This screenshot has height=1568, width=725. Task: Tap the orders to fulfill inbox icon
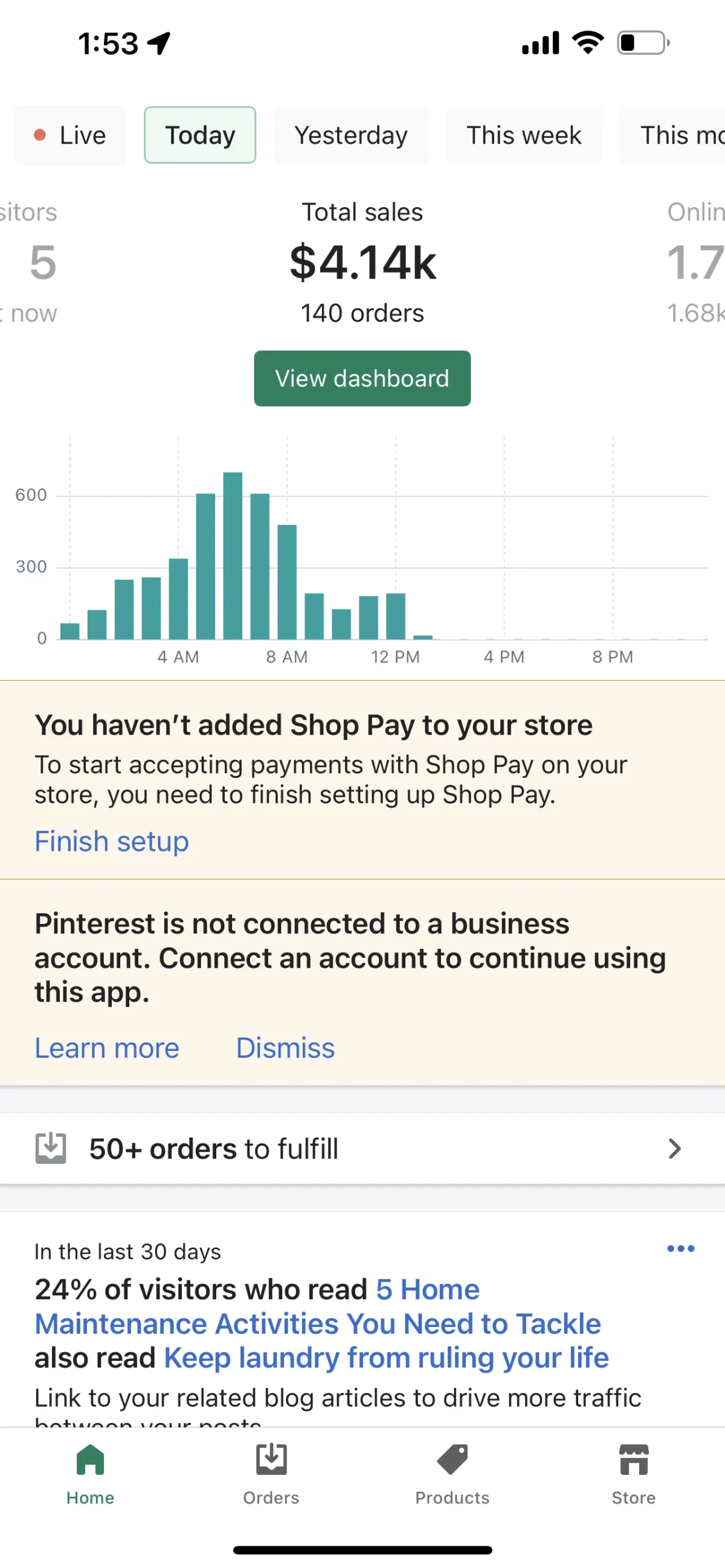(x=51, y=1148)
